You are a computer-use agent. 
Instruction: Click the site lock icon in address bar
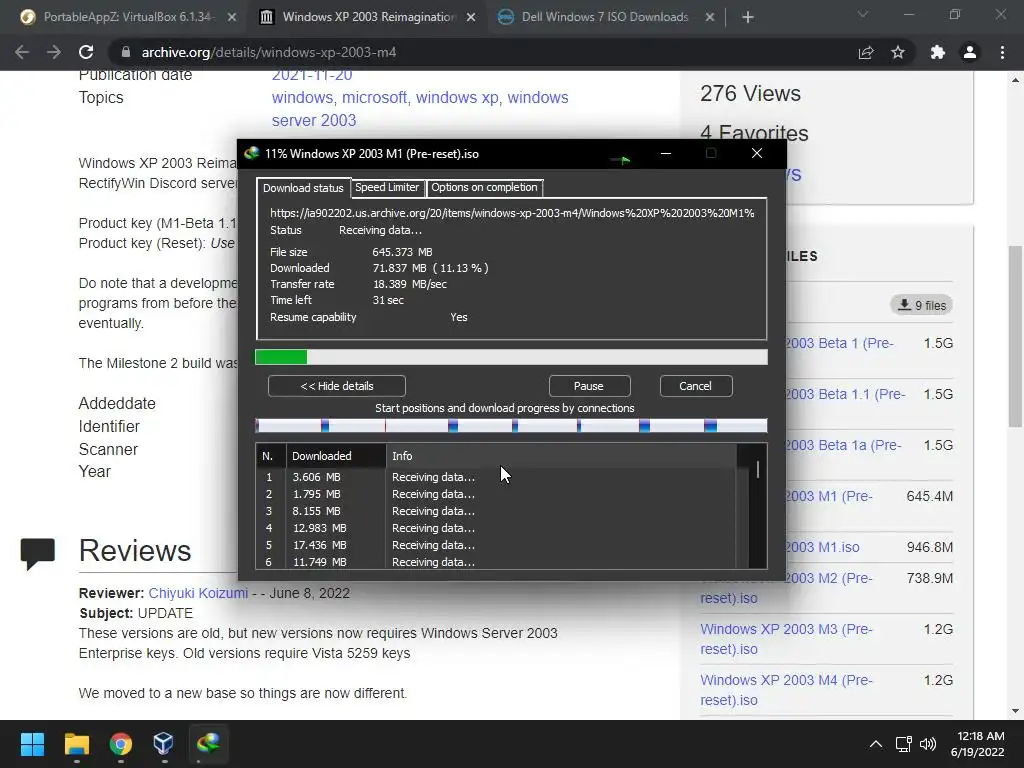[126, 52]
